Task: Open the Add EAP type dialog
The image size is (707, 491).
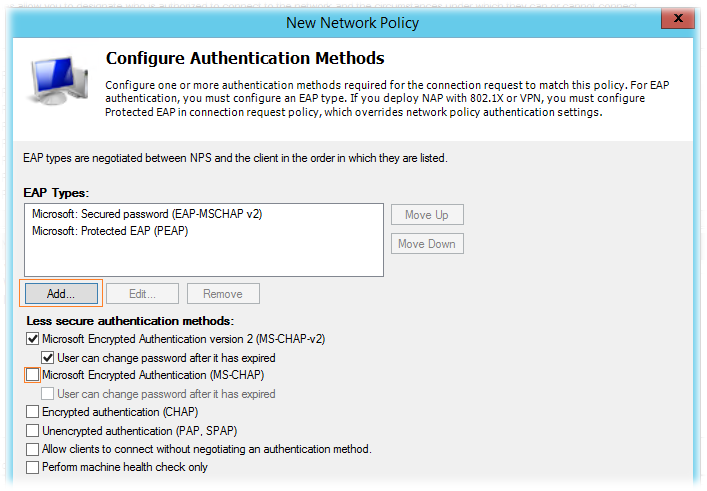Action: 61,294
